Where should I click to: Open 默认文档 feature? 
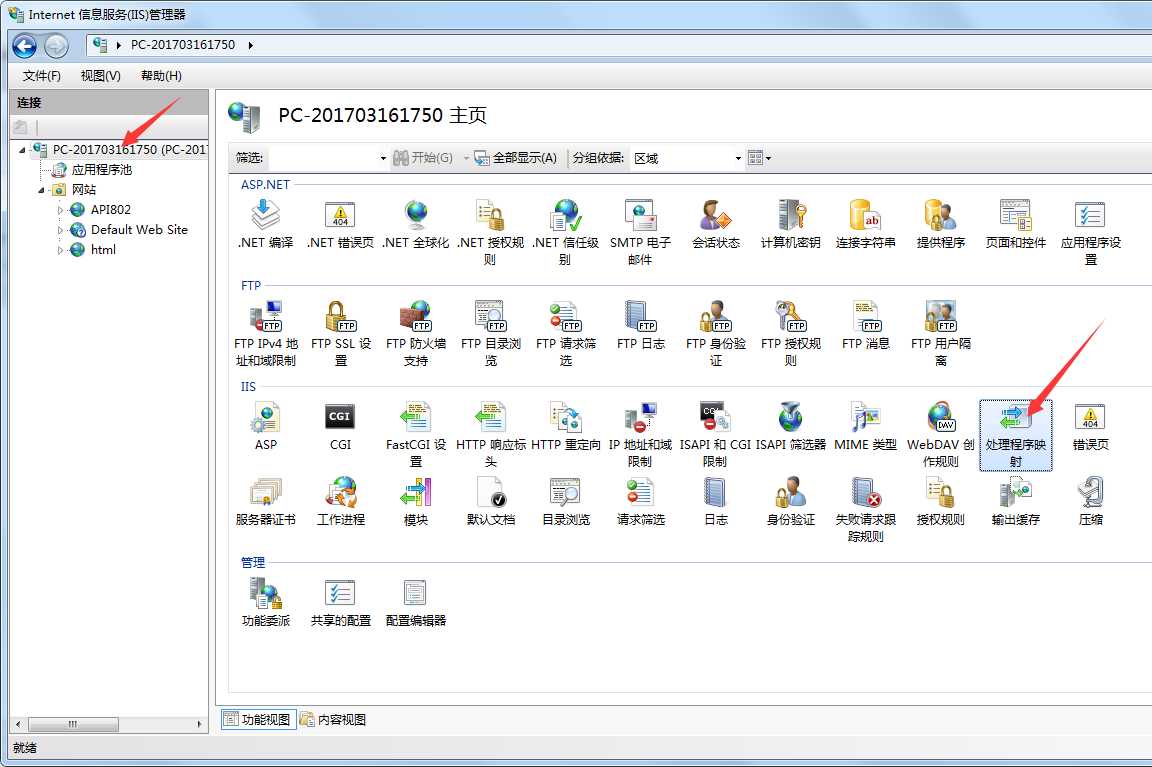(490, 502)
